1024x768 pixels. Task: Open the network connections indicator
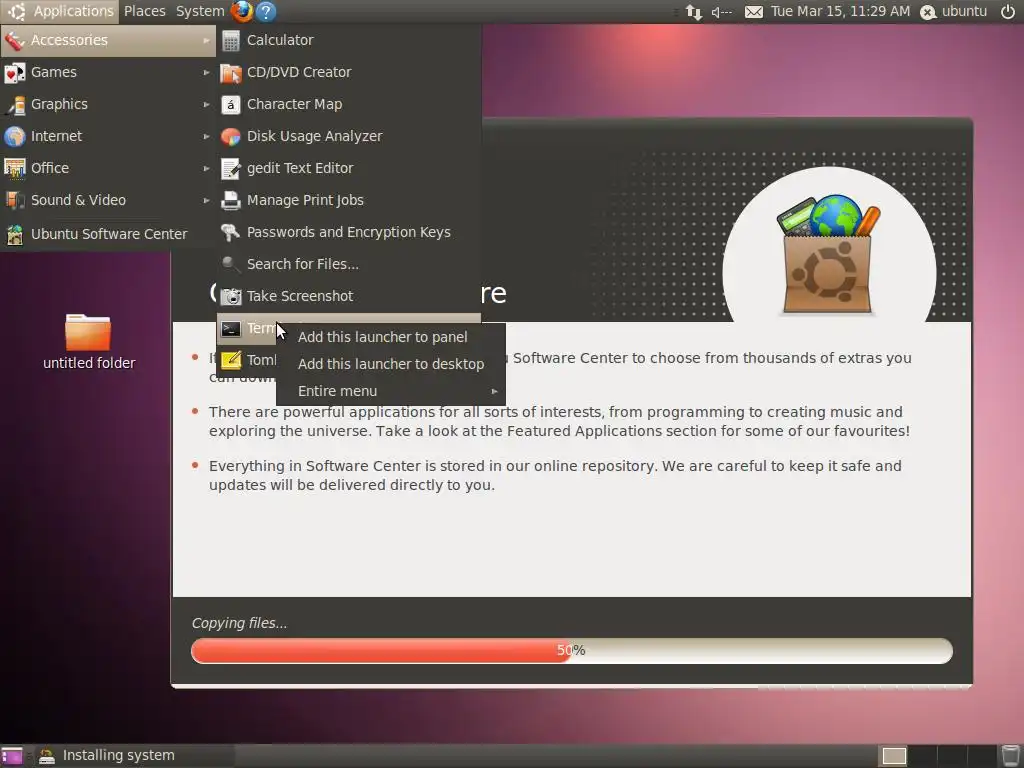[x=694, y=12]
